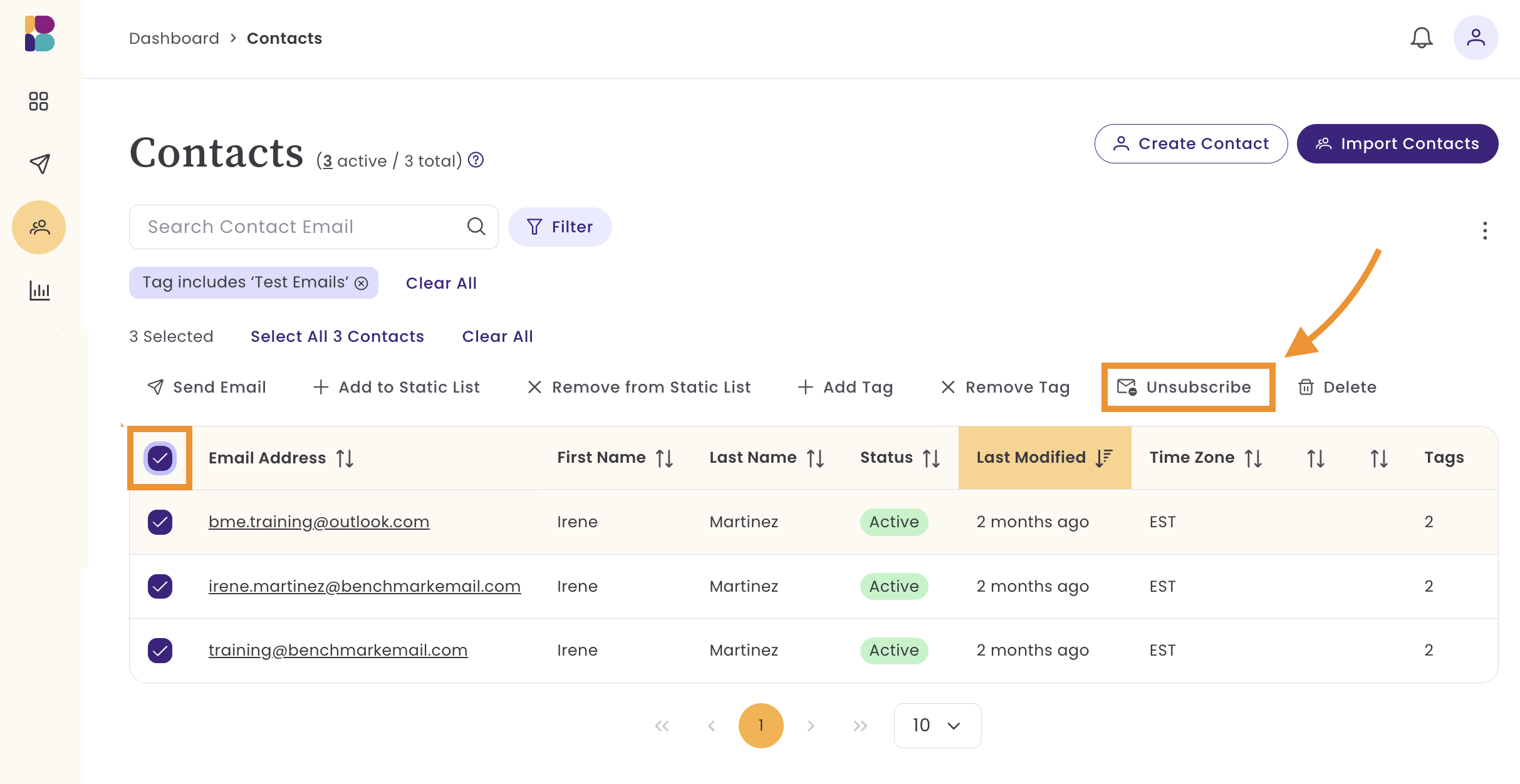
Task: Click the search magnifier icon
Action: tap(476, 227)
